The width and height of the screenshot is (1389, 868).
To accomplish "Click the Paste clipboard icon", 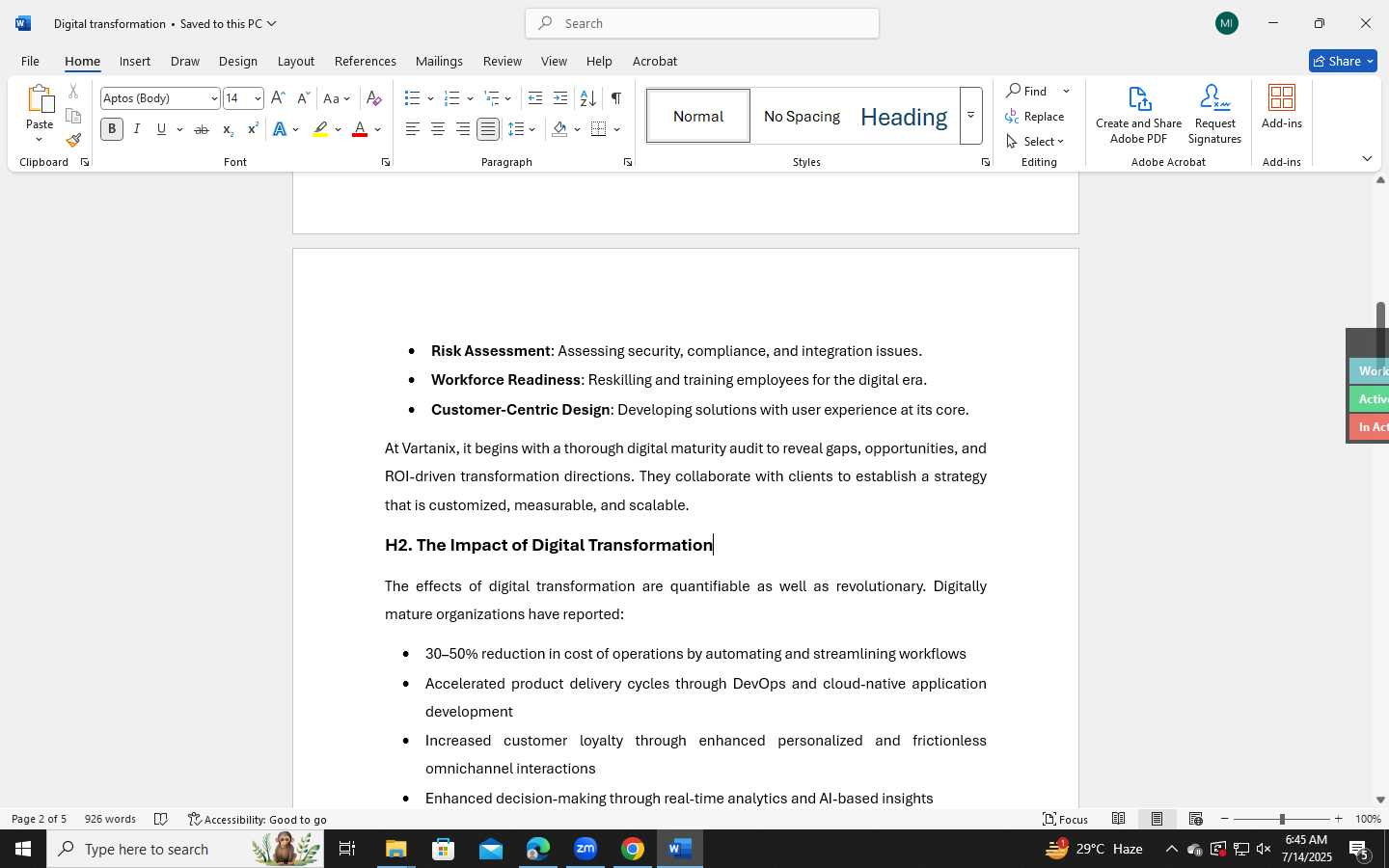I will point(40,99).
